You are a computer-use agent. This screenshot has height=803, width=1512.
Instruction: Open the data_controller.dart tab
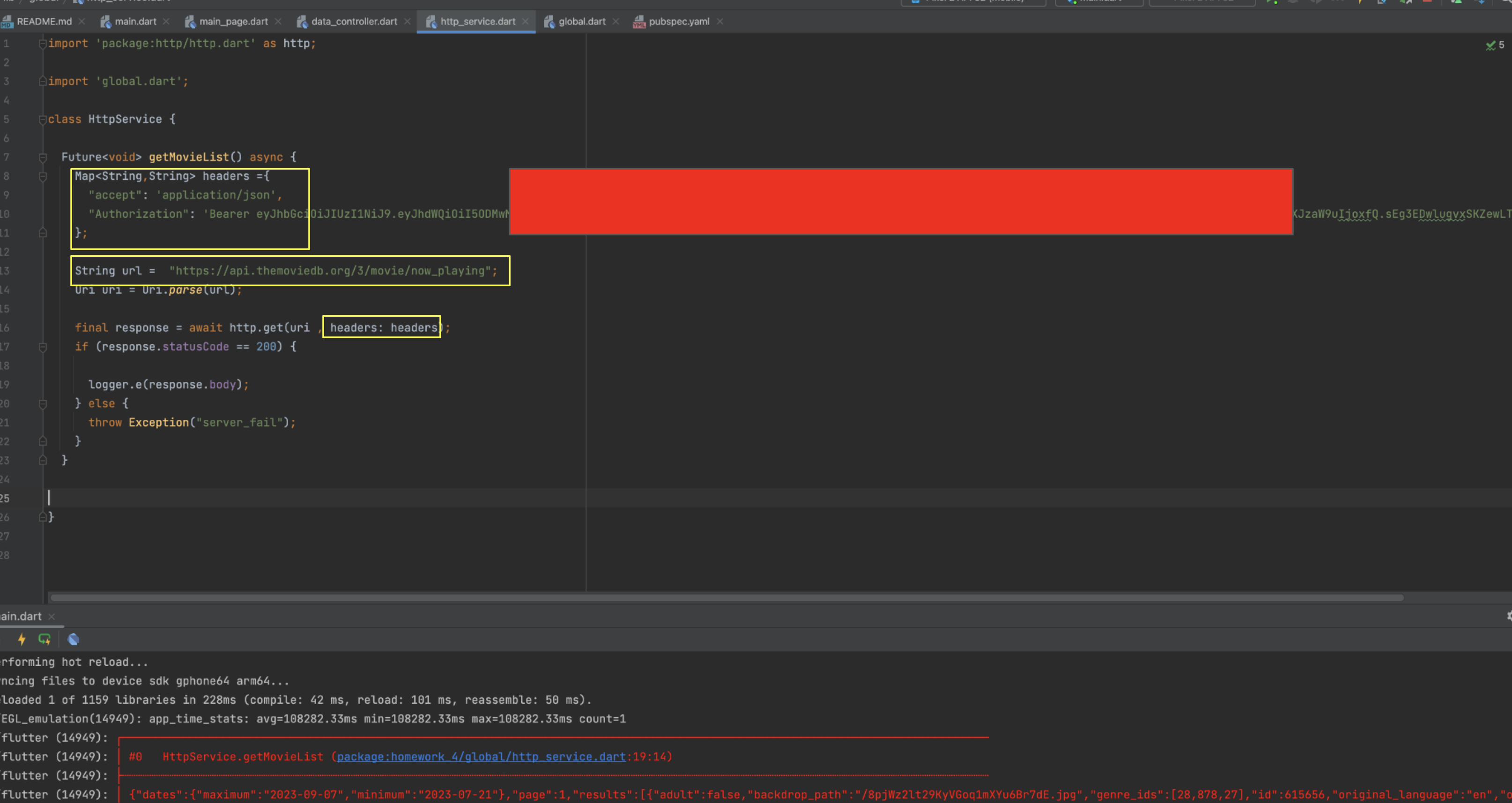click(x=353, y=22)
